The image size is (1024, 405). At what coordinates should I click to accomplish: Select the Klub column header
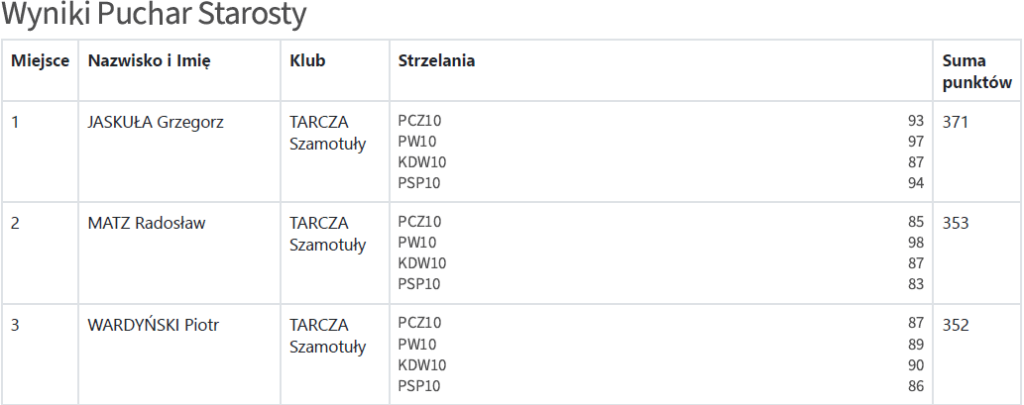pos(308,61)
